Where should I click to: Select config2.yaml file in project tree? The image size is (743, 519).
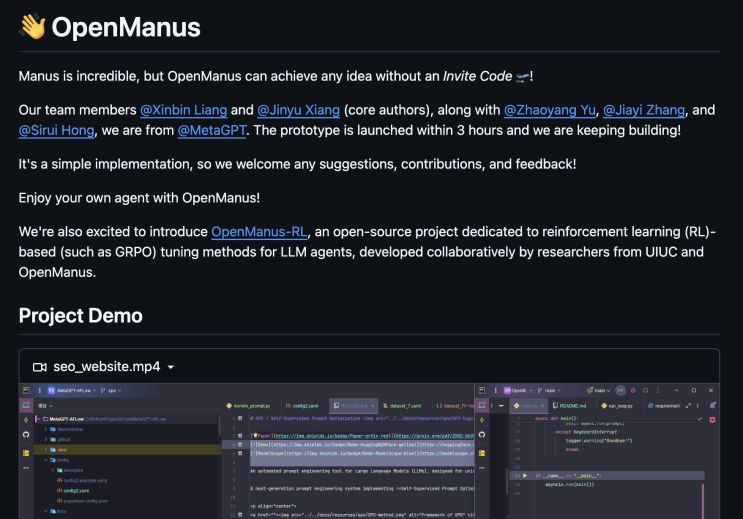(72, 491)
